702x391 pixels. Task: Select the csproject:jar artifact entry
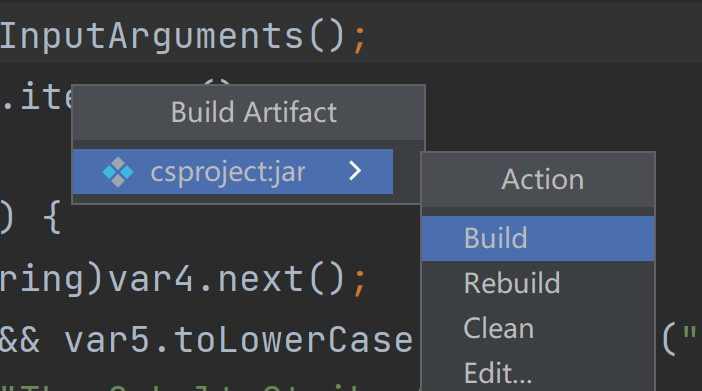[x=233, y=172]
